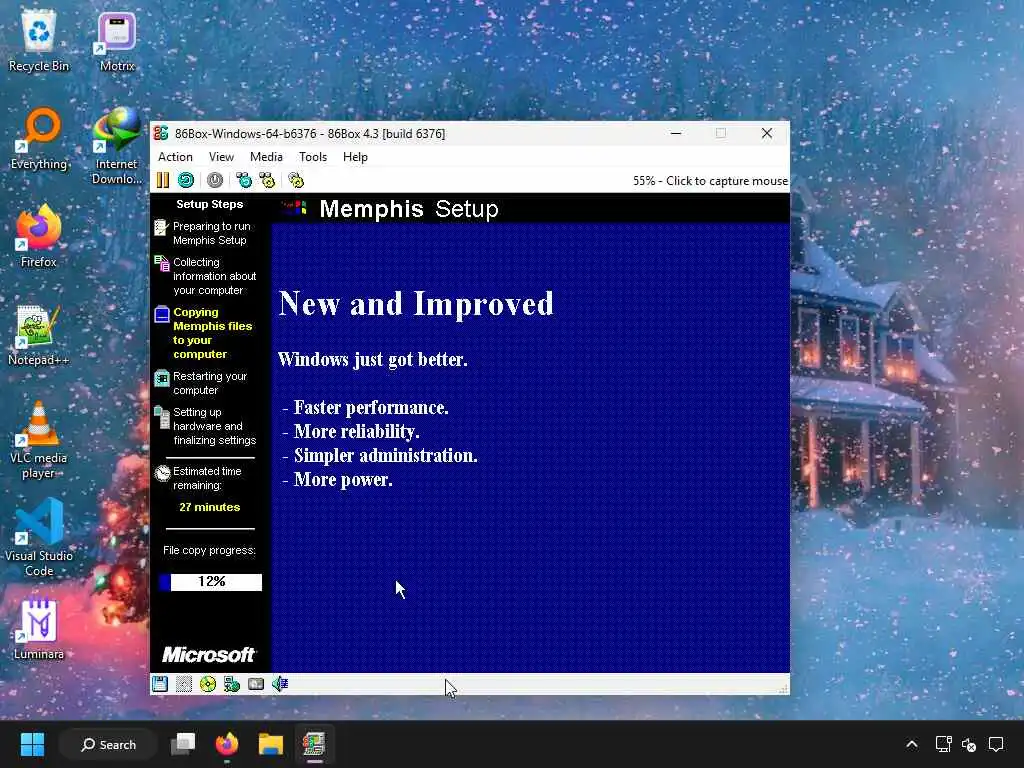The height and width of the screenshot is (768, 1024).
Task: Select the Internet Download Manager desktop icon
Action: pyautogui.click(x=117, y=147)
